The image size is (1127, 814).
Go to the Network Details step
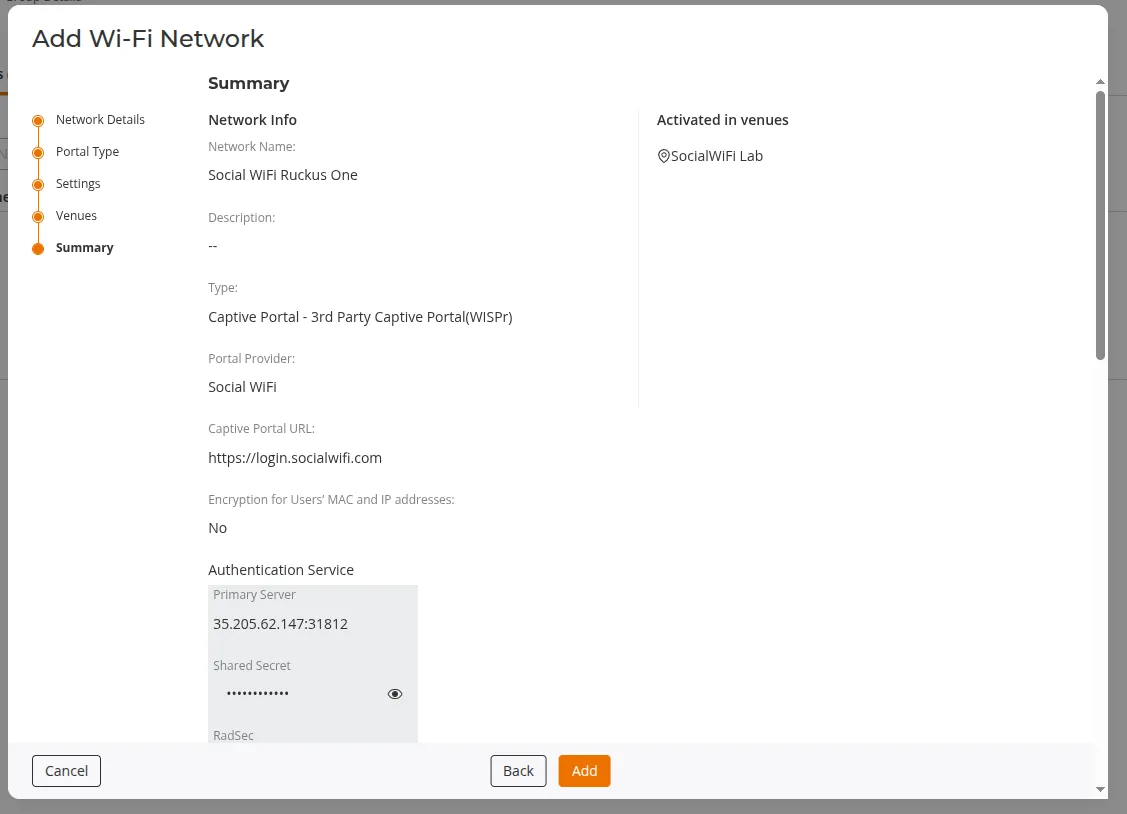[x=100, y=120]
